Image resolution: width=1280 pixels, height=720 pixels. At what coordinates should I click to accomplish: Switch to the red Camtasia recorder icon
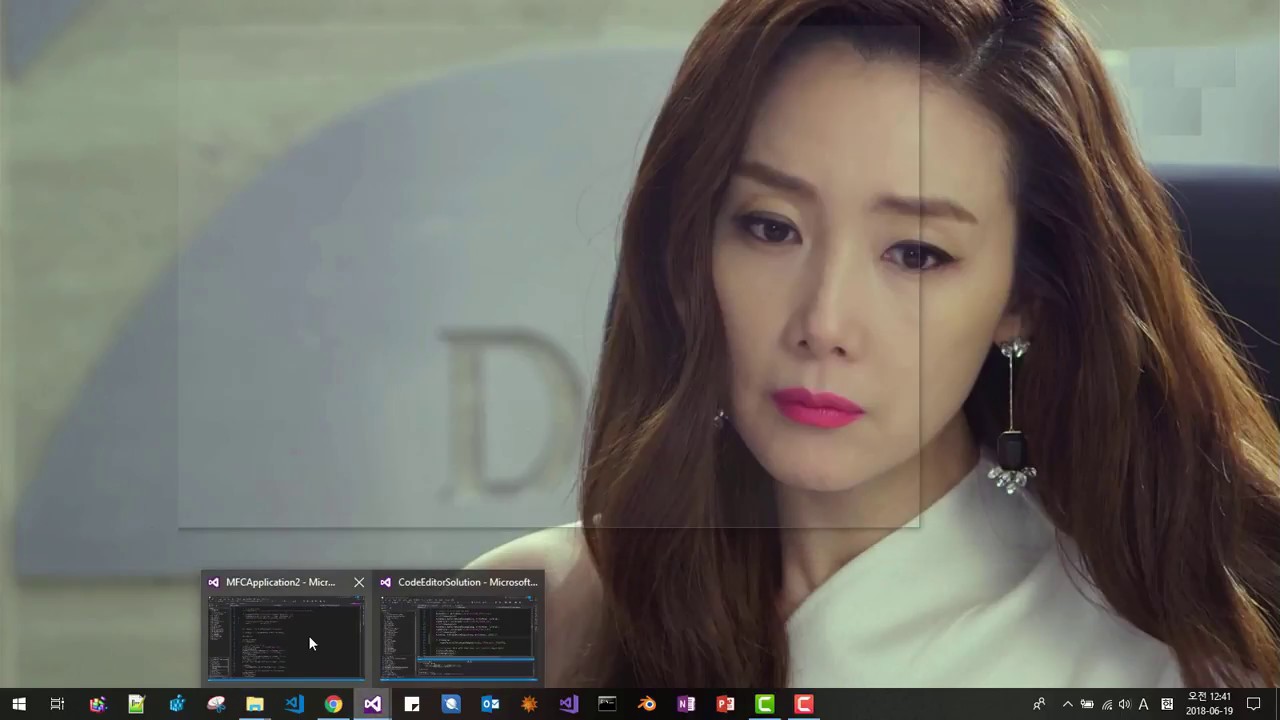click(x=803, y=704)
